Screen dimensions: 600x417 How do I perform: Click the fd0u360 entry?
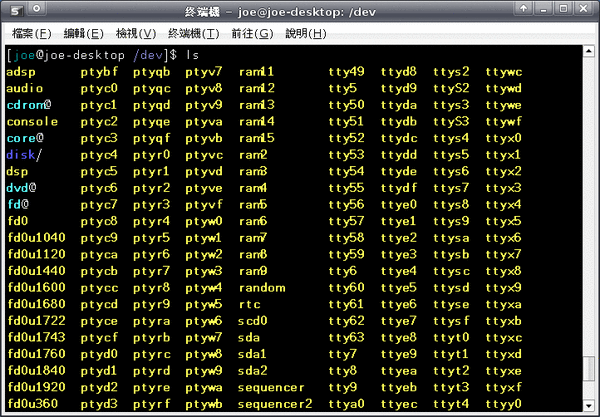tap(33, 404)
